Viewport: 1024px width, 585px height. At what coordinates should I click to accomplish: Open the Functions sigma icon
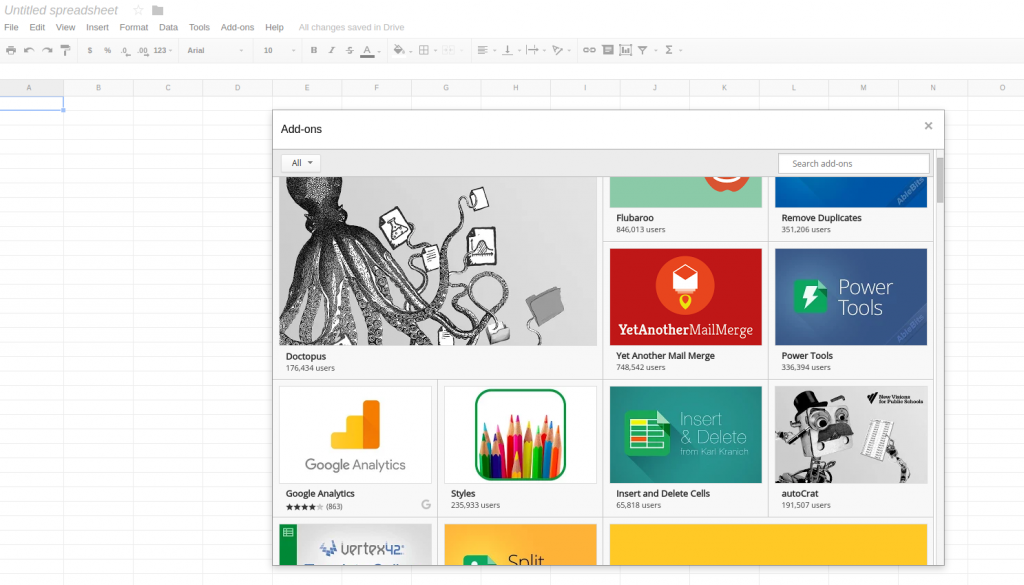click(669, 50)
